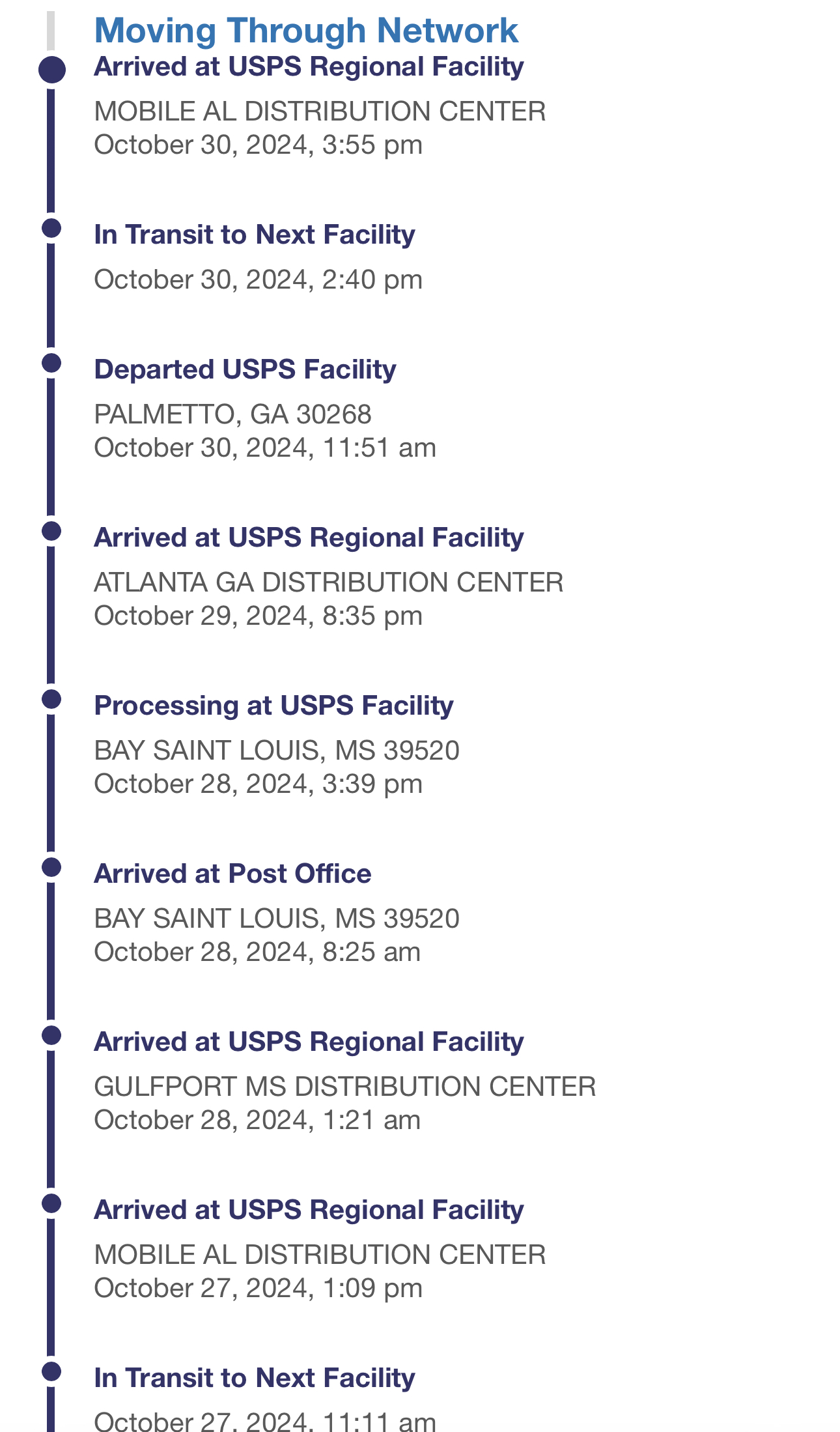Image resolution: width=840 pixels, height=1432 pixels.
Task: Select the "Processing at USPS Facility" event title
Action: [273, 706]
